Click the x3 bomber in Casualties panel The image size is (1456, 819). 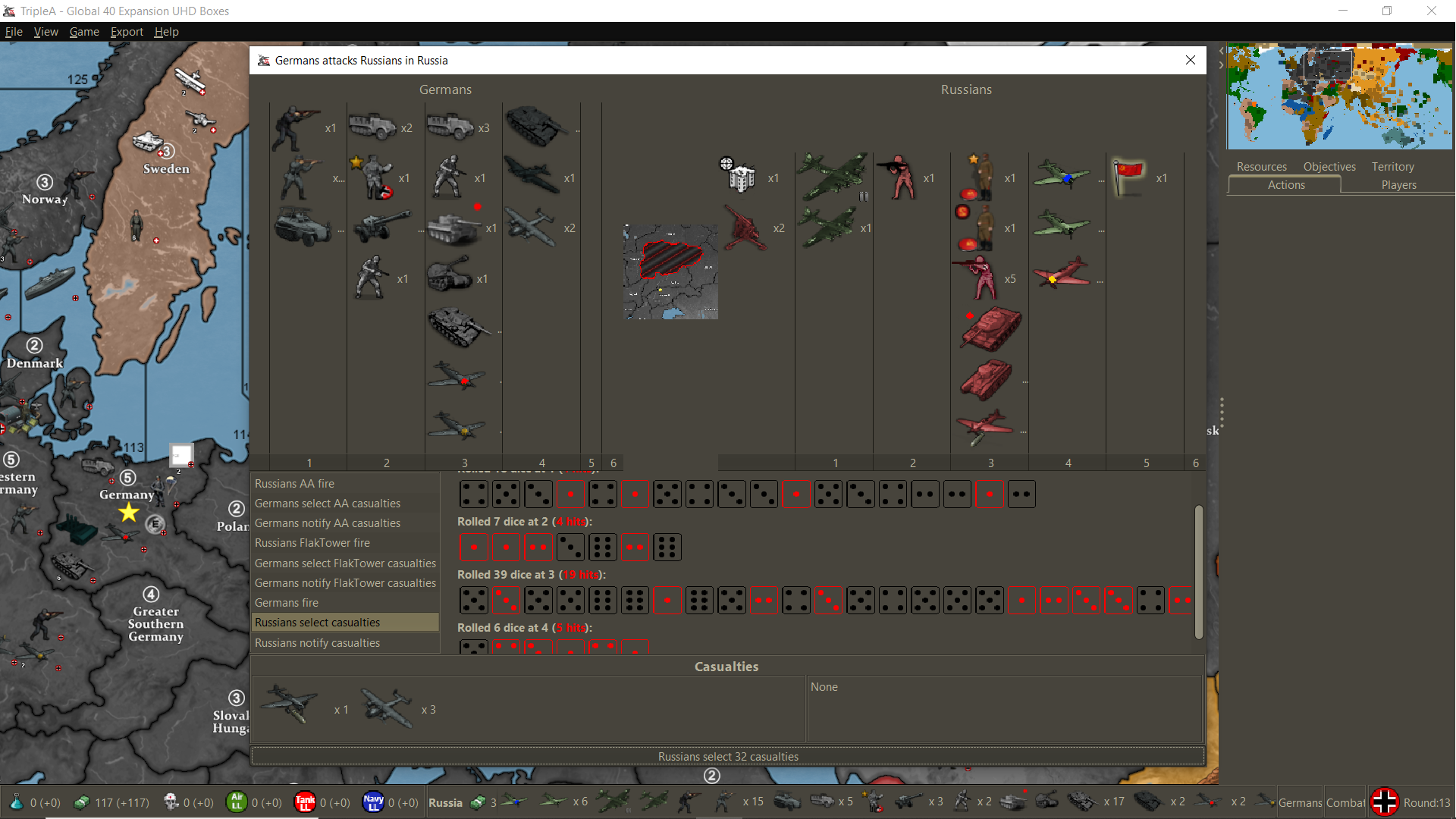(387, 707)
